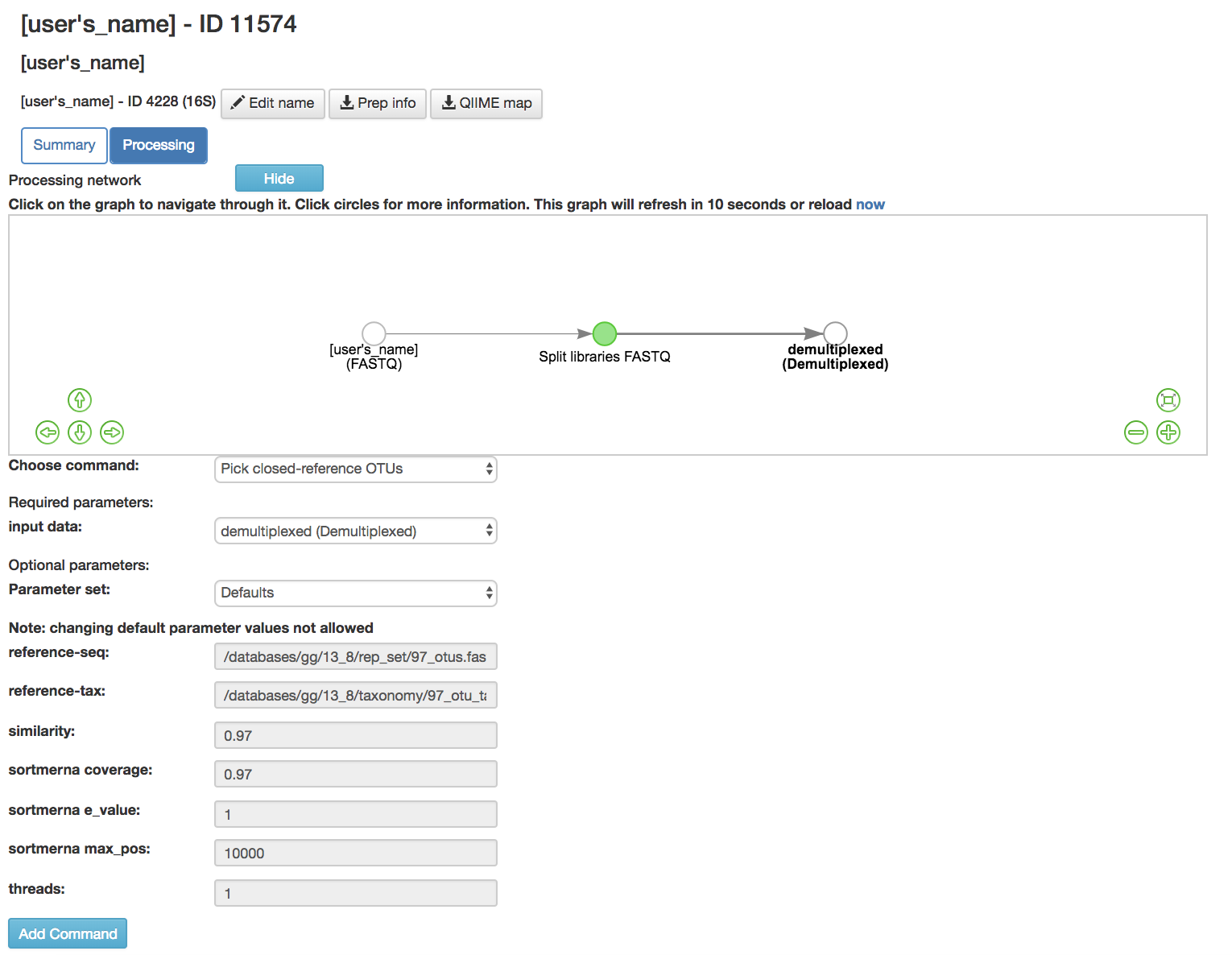1232x955 pixels.
Task: Hide the processing network panel
Action: pos(279,177)
